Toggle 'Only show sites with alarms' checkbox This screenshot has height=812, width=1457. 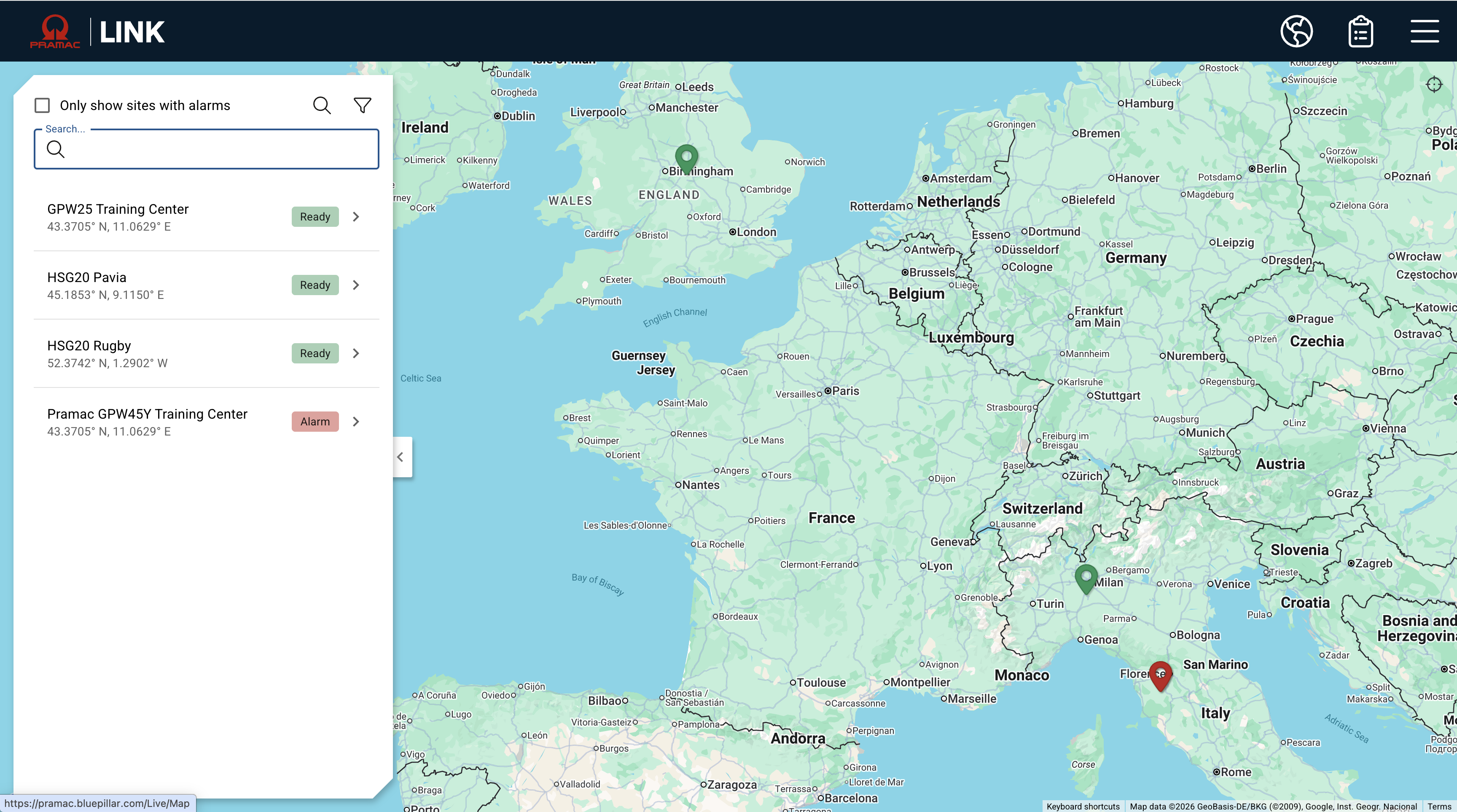[x=43, y=106]
